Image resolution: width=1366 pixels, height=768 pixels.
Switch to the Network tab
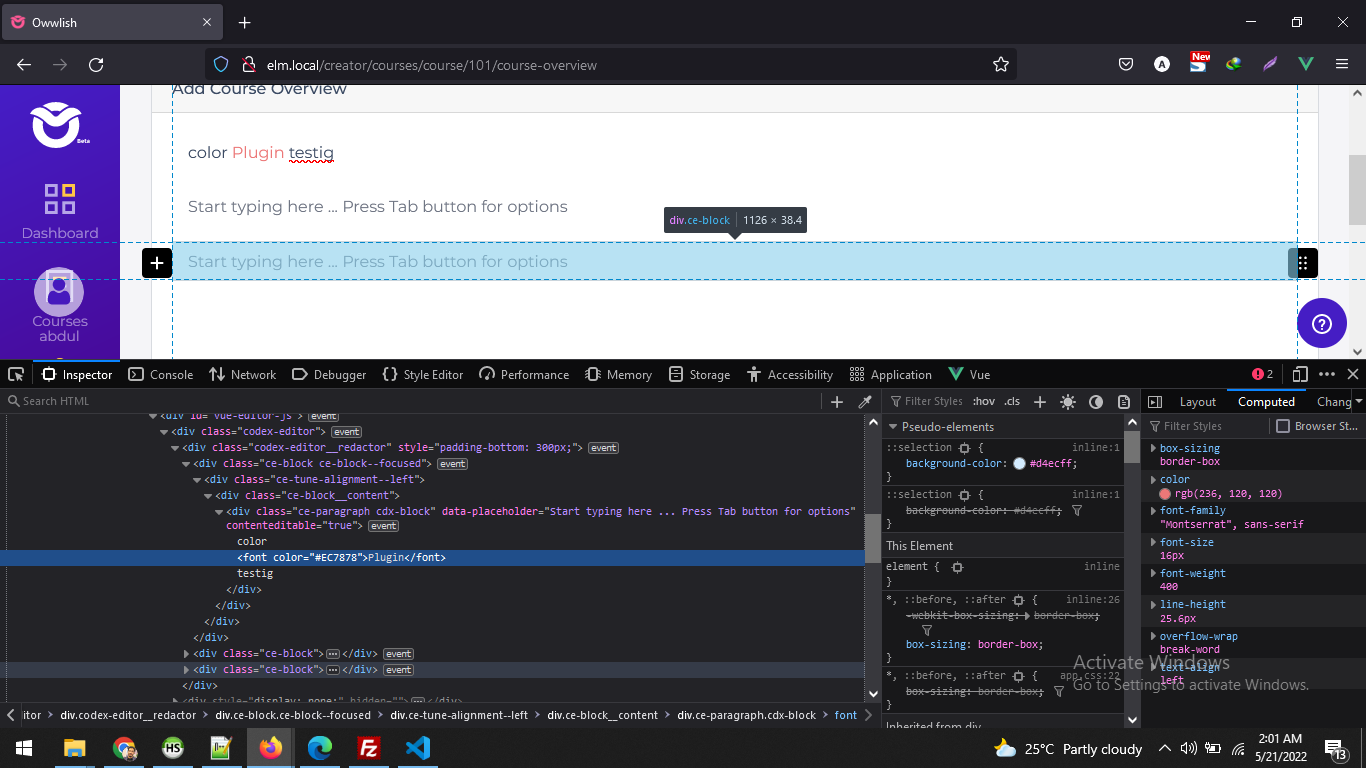point(242,374)
